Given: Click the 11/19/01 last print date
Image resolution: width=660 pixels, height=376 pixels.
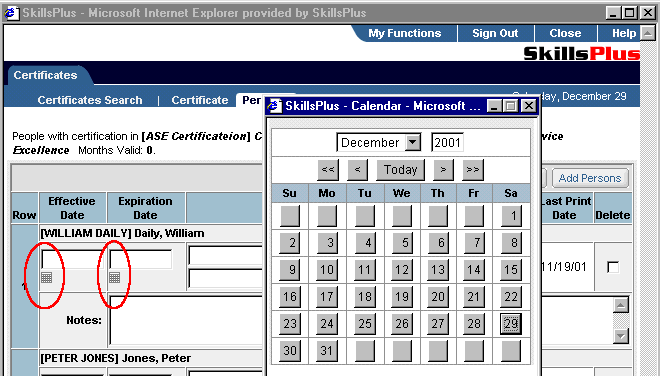Looking at the screenshot, I should click(x=563, y=267).
